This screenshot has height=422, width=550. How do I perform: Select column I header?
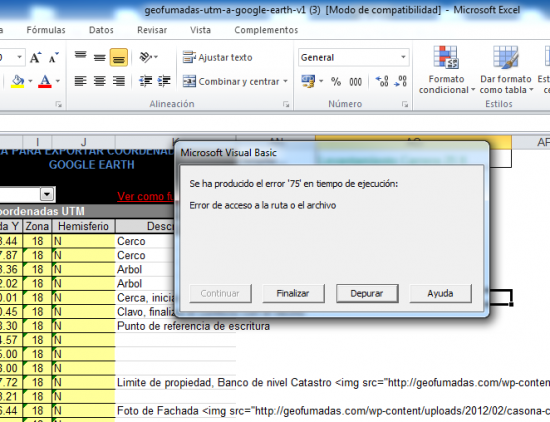coord(37,142)
